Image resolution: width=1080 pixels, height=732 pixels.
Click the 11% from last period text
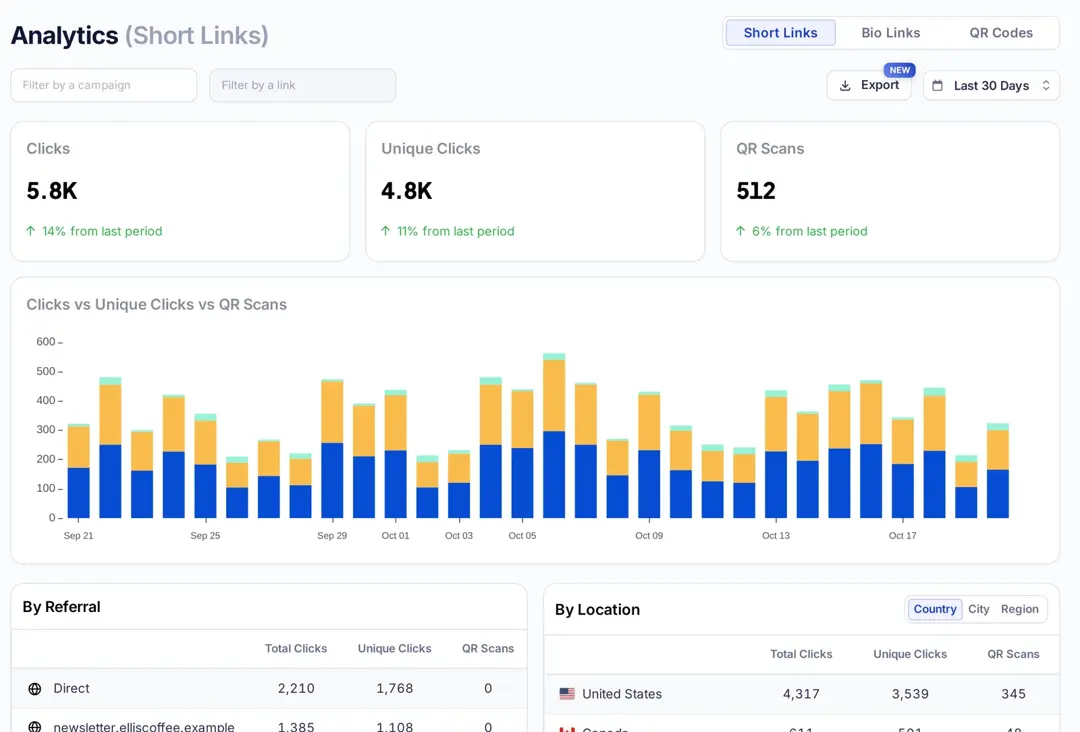click(455, 231)
